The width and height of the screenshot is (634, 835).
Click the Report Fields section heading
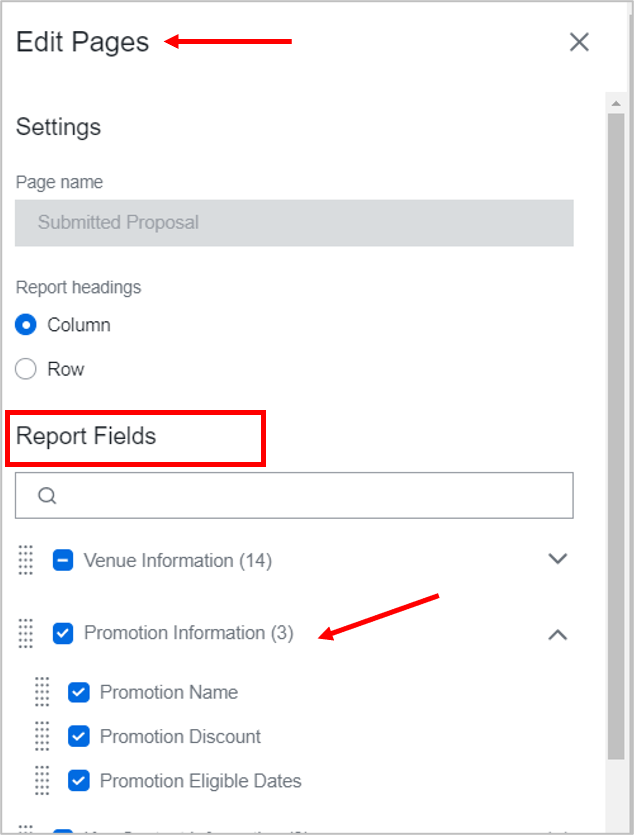pos(88,437)
